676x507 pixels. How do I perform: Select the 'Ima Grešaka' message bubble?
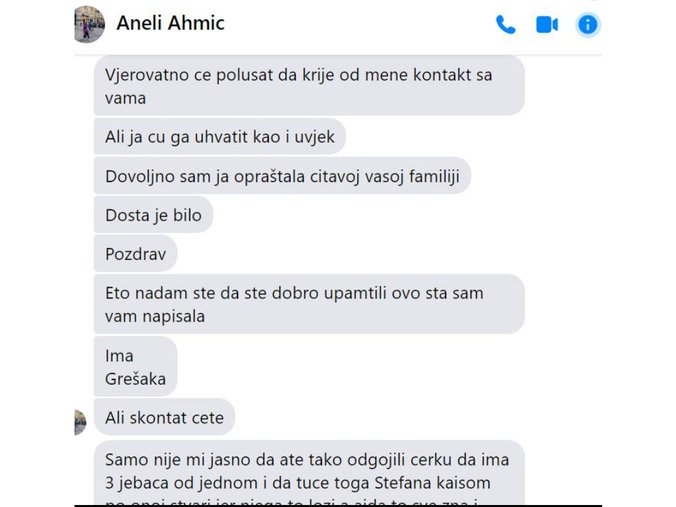pyautogui.click(x=135, y=366)
